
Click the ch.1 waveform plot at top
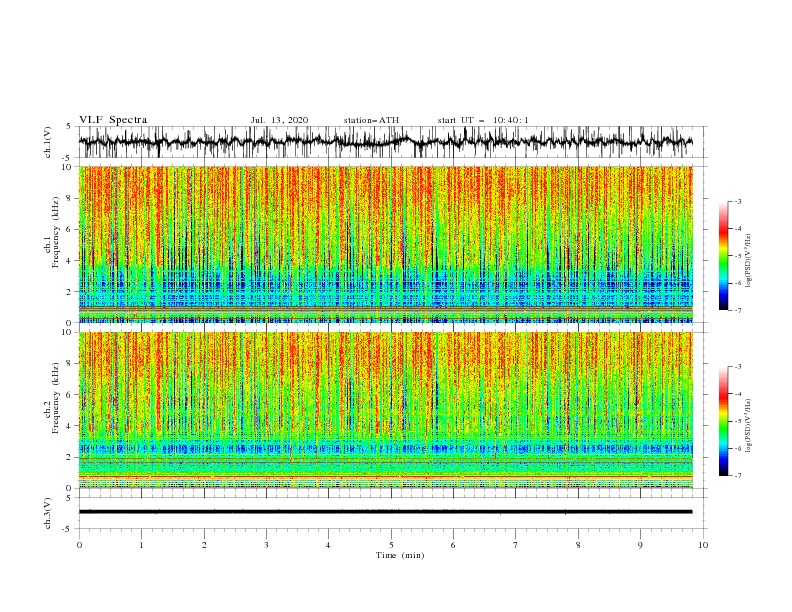[385, 142]
